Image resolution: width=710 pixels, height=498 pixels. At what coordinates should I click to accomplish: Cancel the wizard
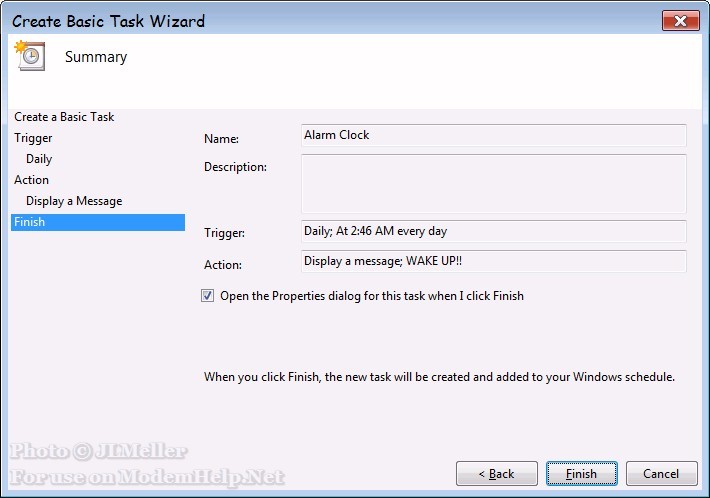(x=661, y=474)
